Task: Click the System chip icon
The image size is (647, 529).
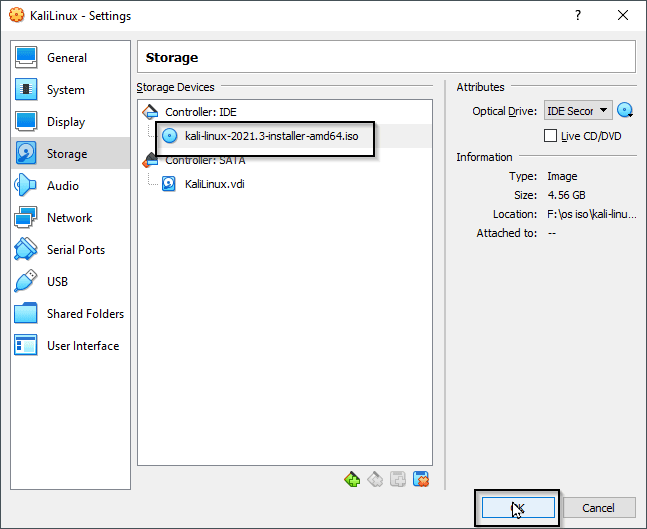Action: coord(26,89)
